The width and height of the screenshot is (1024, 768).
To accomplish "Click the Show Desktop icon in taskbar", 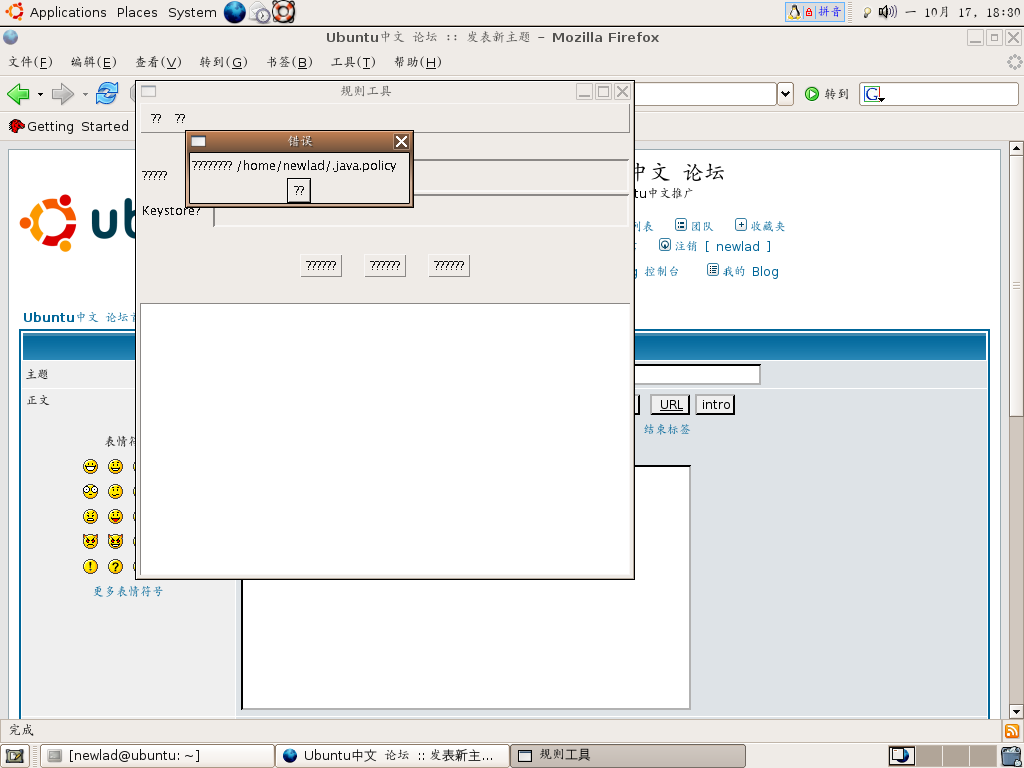I will (x=16, y=756).
